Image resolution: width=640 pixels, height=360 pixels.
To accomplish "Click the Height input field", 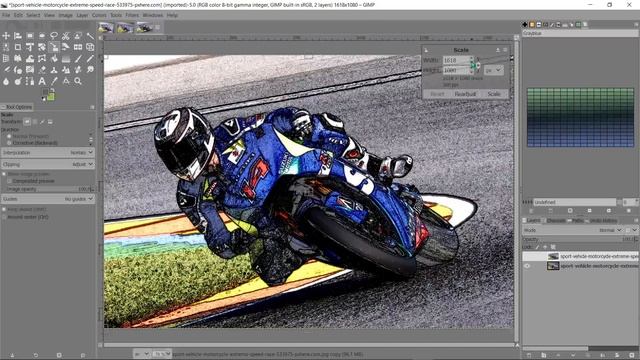I will [x=457, y=70].
